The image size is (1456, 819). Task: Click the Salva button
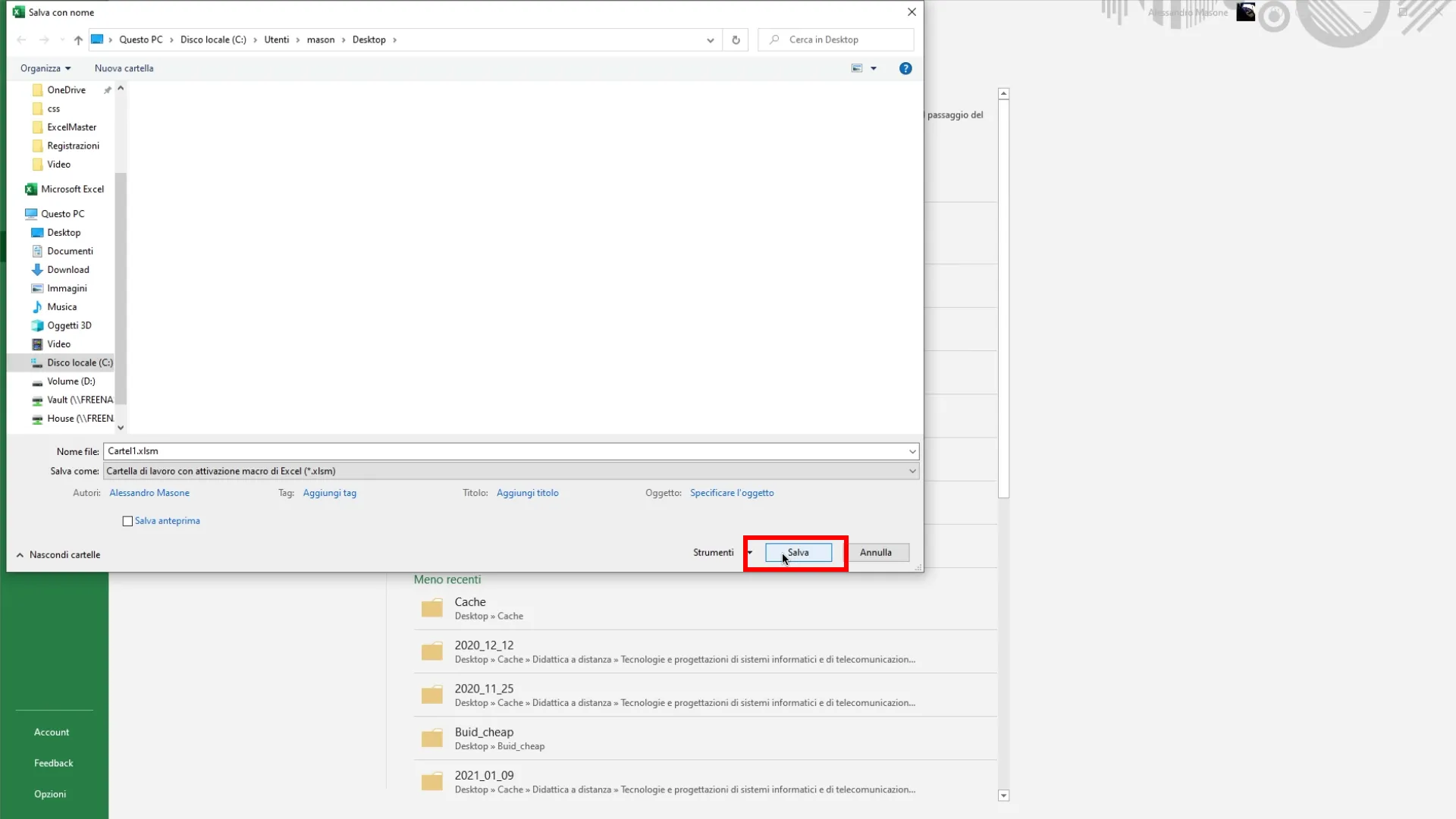point(798,553)
